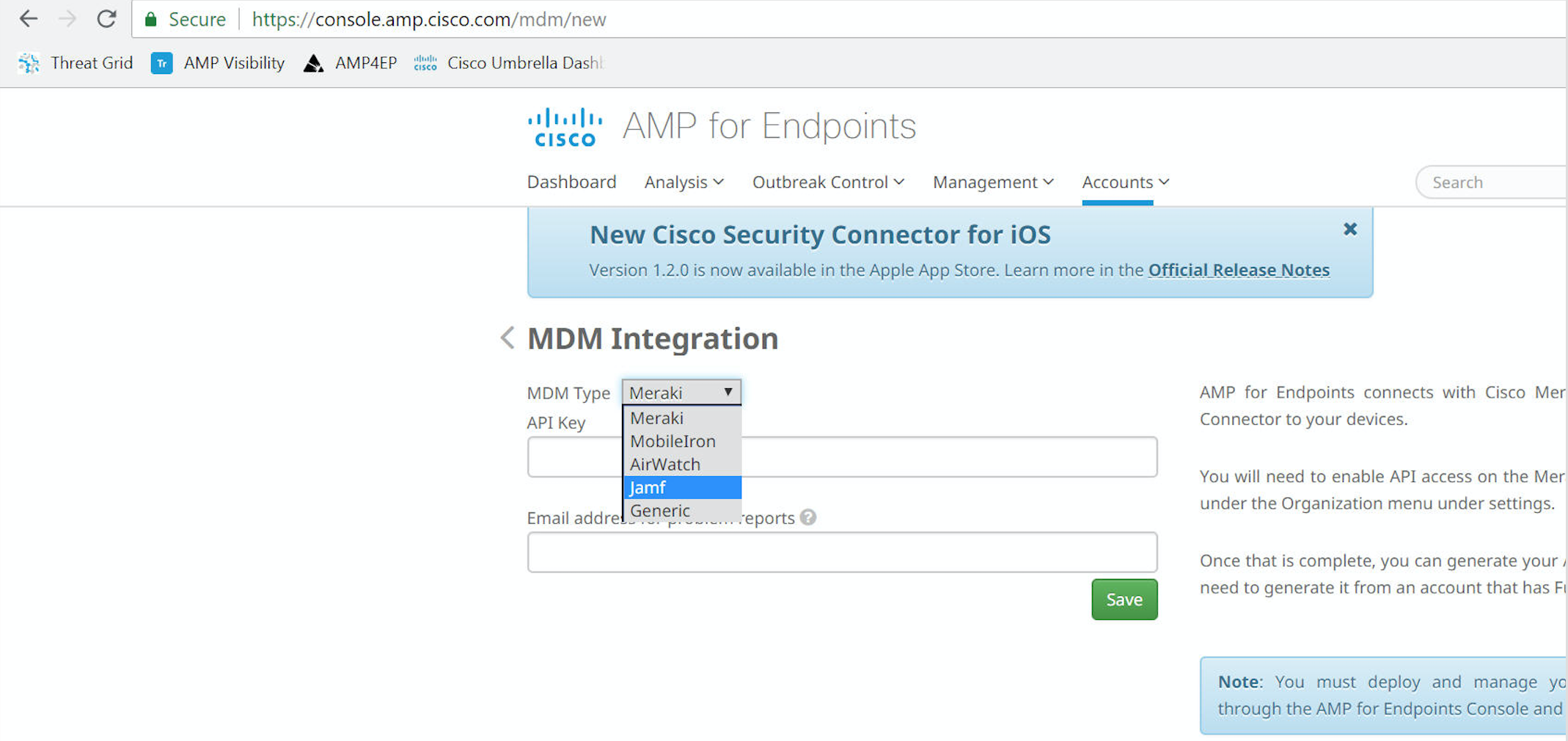Go to the Dashboard tab
The image size is (1568, 741).
click(x=571, y=182)
